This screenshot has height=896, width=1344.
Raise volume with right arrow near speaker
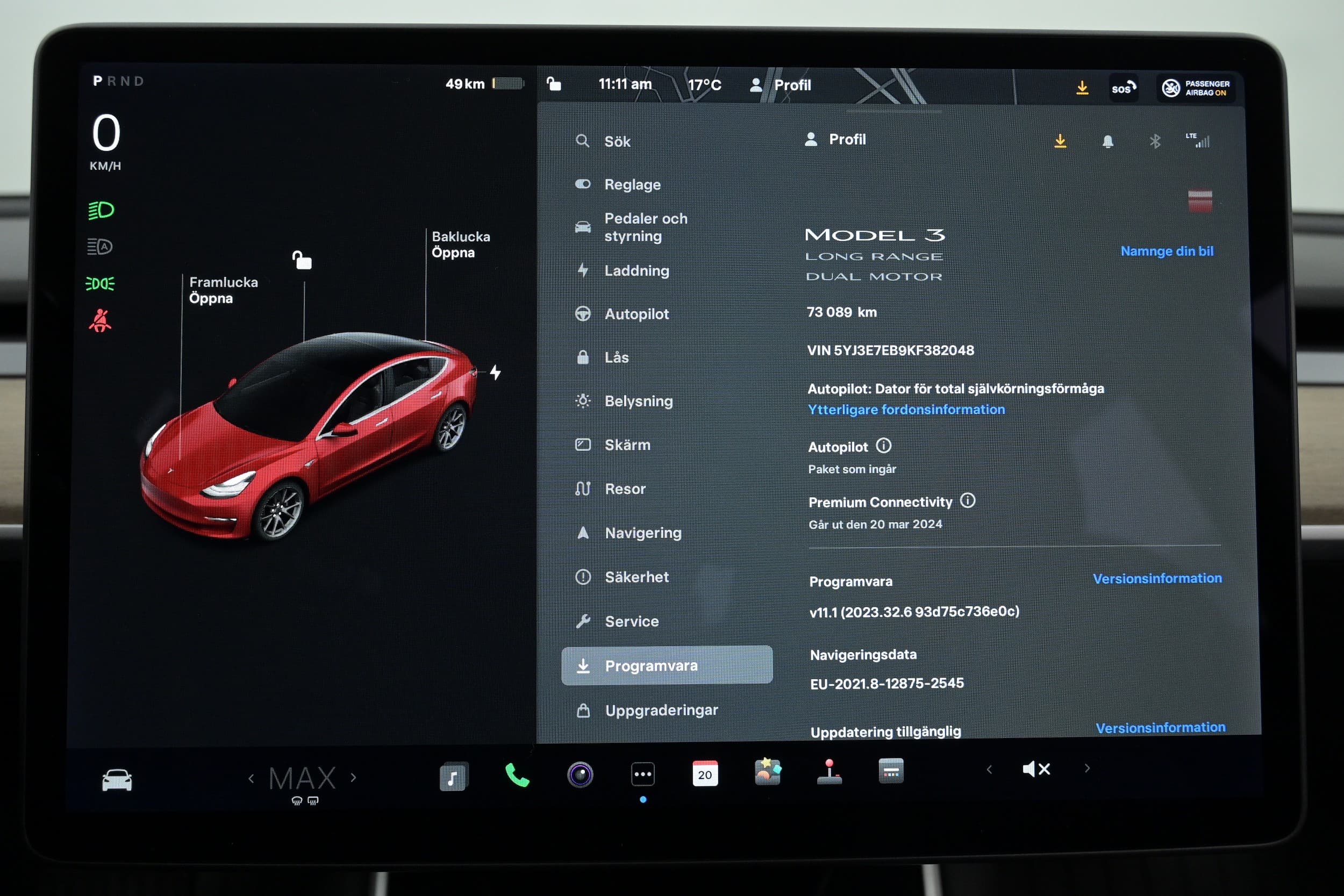tap(1087, 768)
